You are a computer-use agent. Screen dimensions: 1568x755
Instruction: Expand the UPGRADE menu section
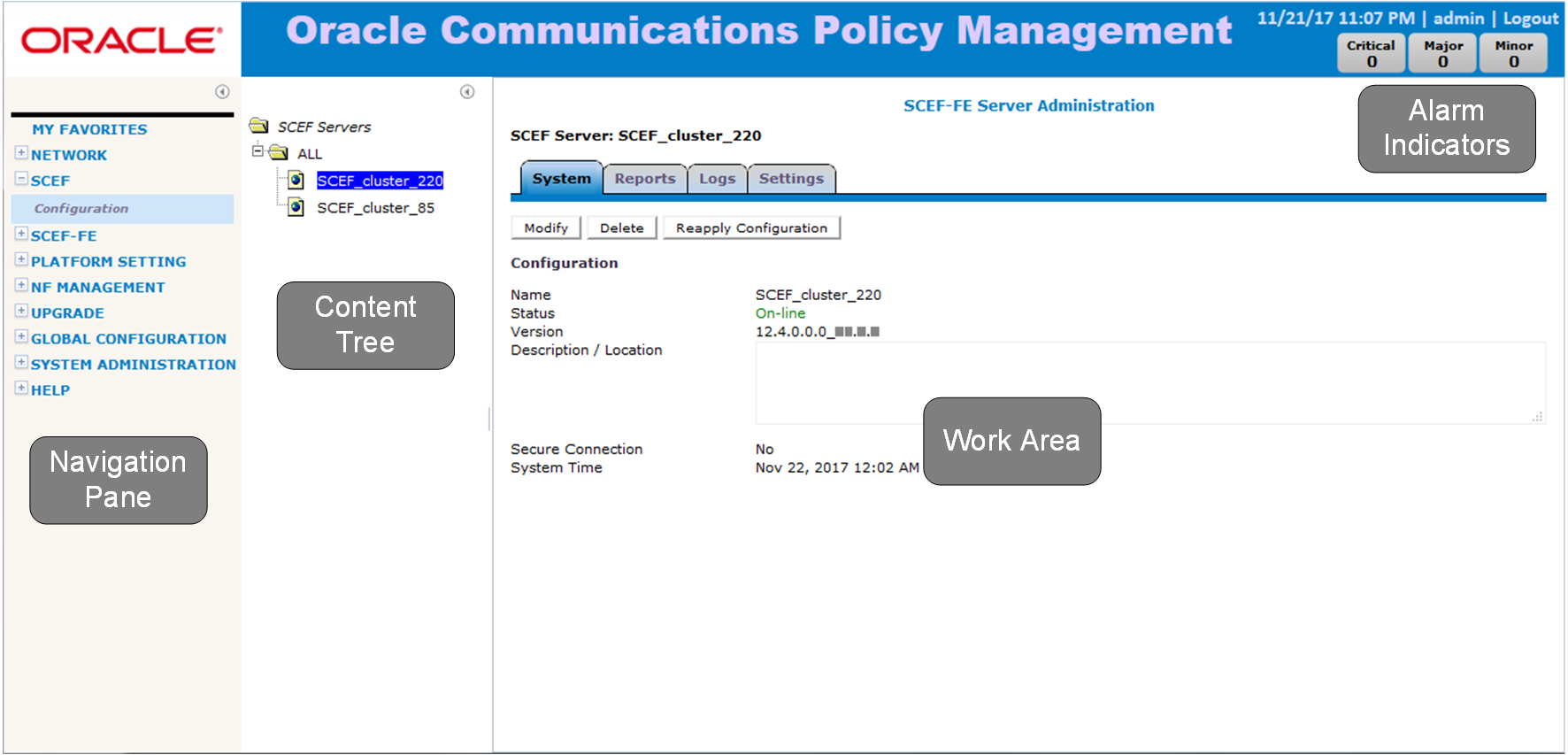(21, 312)
